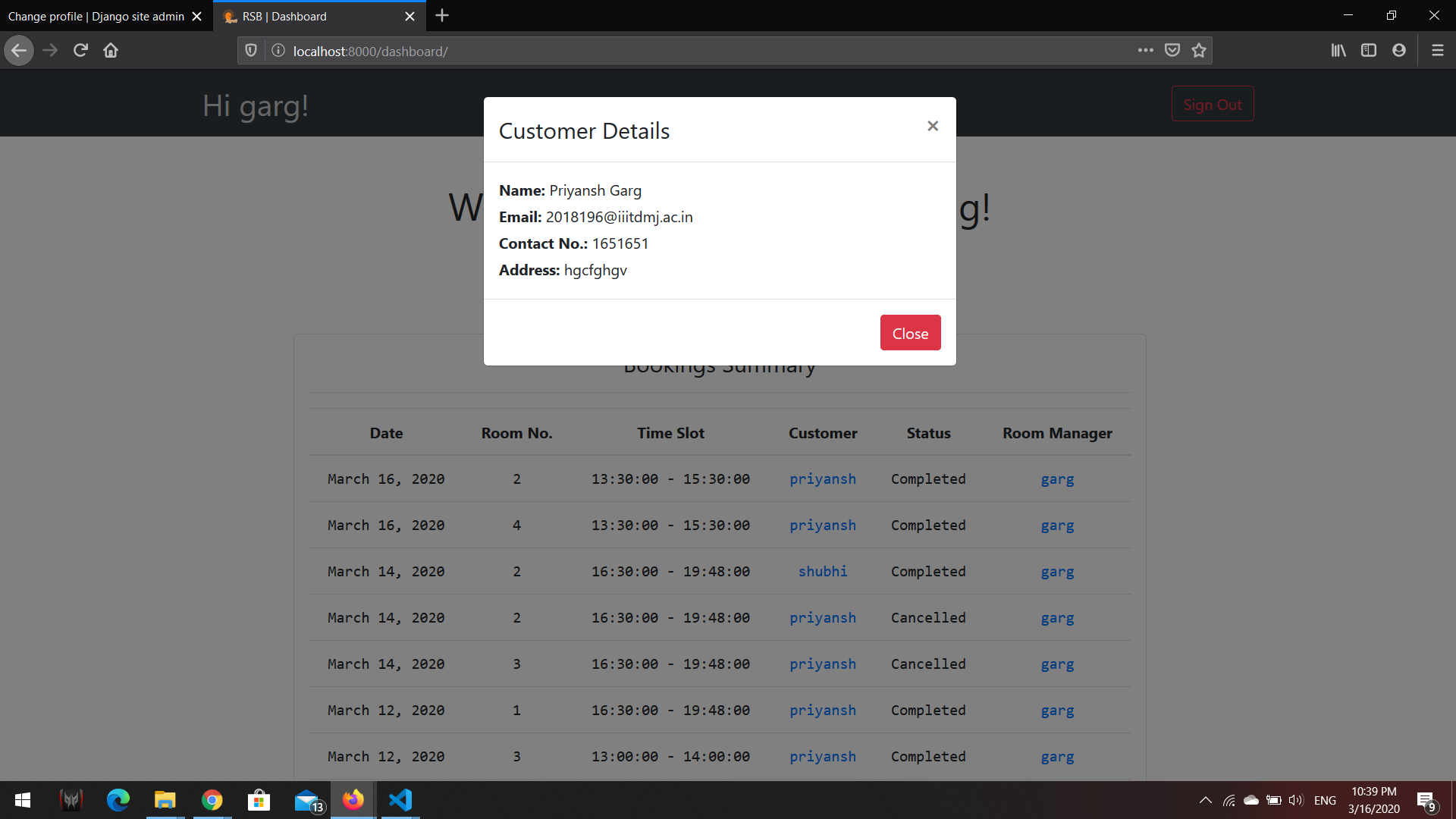Image resolution: width=1456 pixels, height=819 pixels.
Task: Open the tracking protection shield icon
Action: coord(250,50)
